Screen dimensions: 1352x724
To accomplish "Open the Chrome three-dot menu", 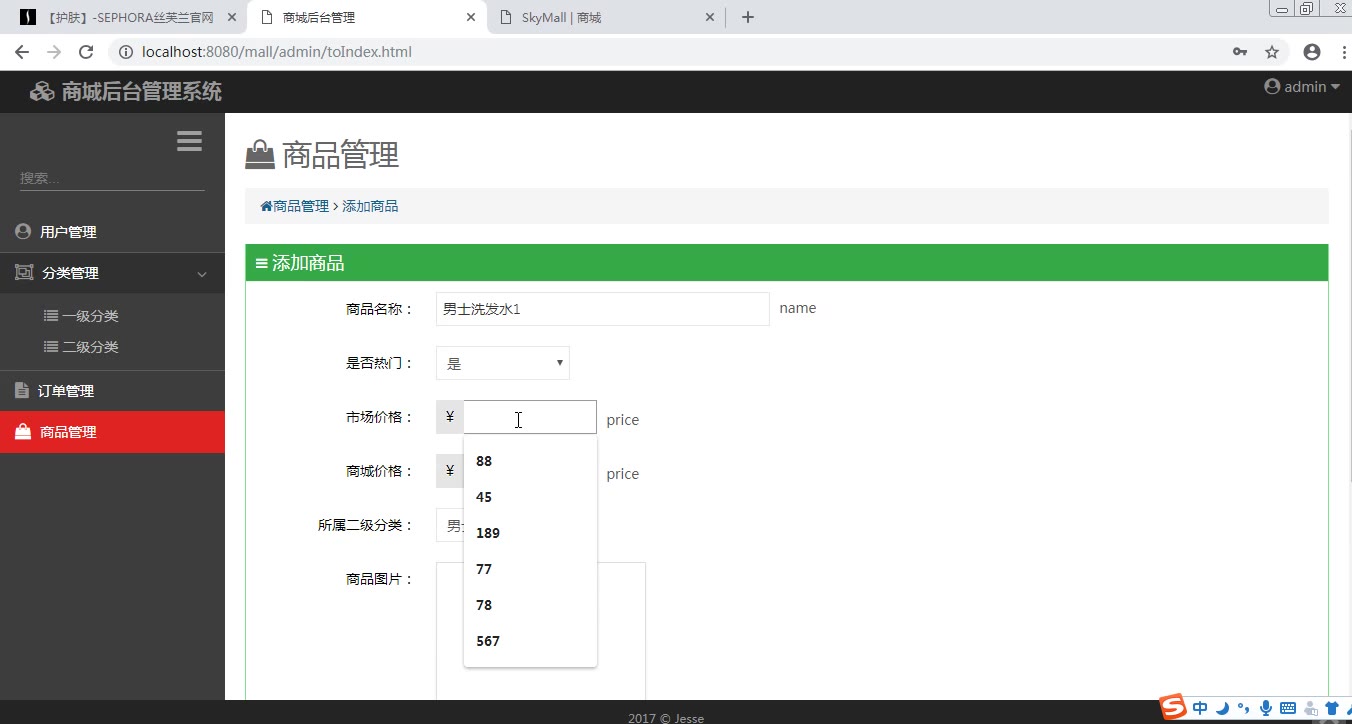I will point(1343,52).
